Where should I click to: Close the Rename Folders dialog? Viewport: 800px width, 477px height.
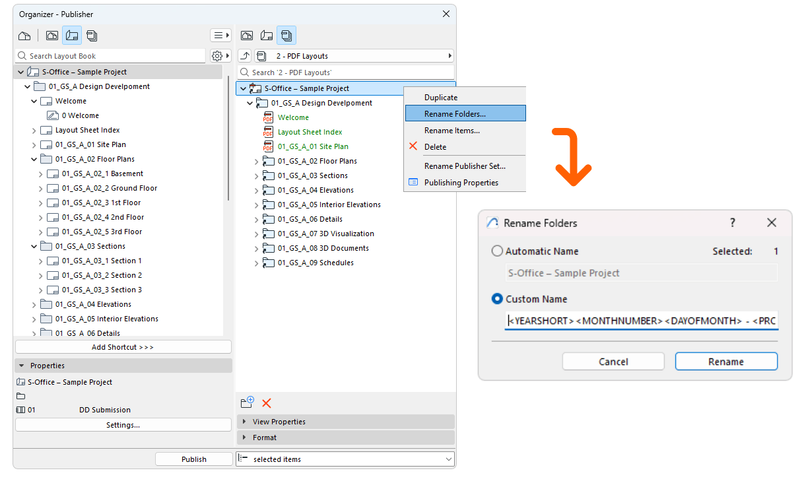(771, 223)
